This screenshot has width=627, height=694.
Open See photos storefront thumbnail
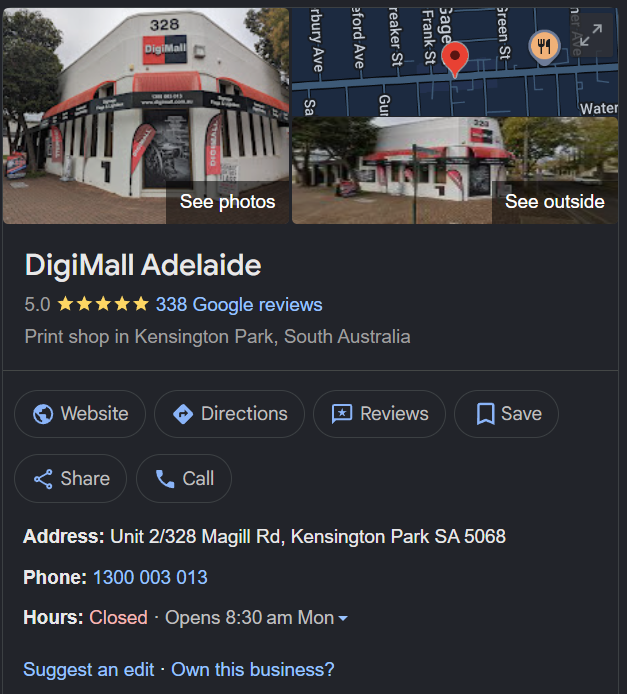pyautogui.click(x=146, y=116)
